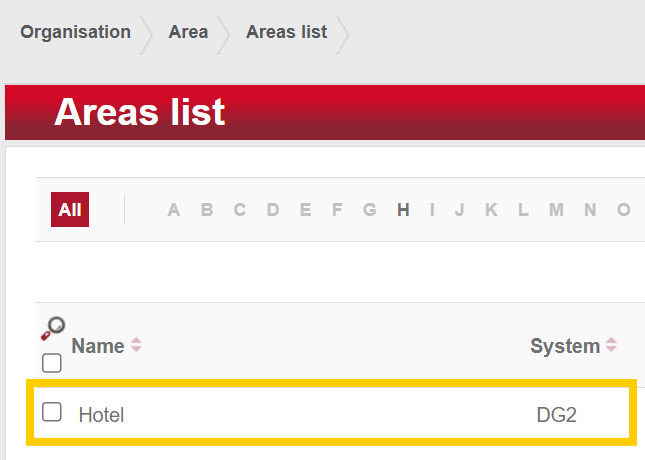Sort by System column arrows

point(611,346)
